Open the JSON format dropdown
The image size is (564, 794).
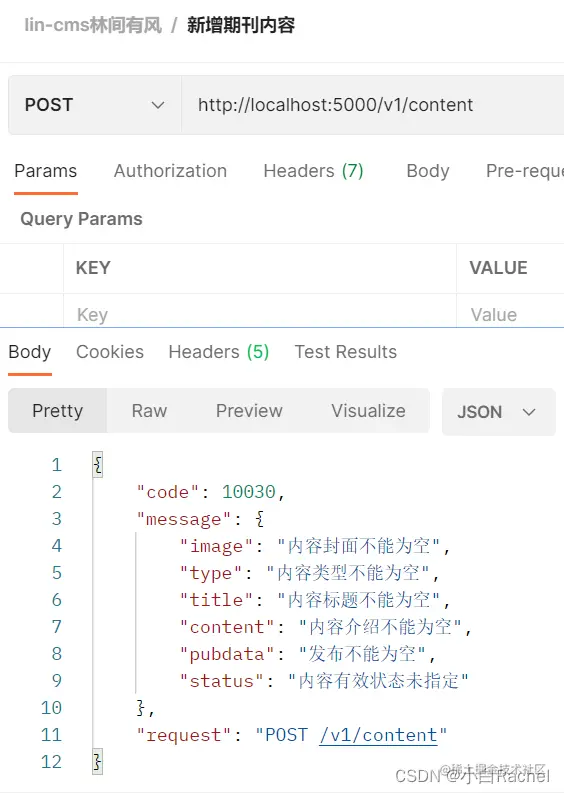coord(499,412)
